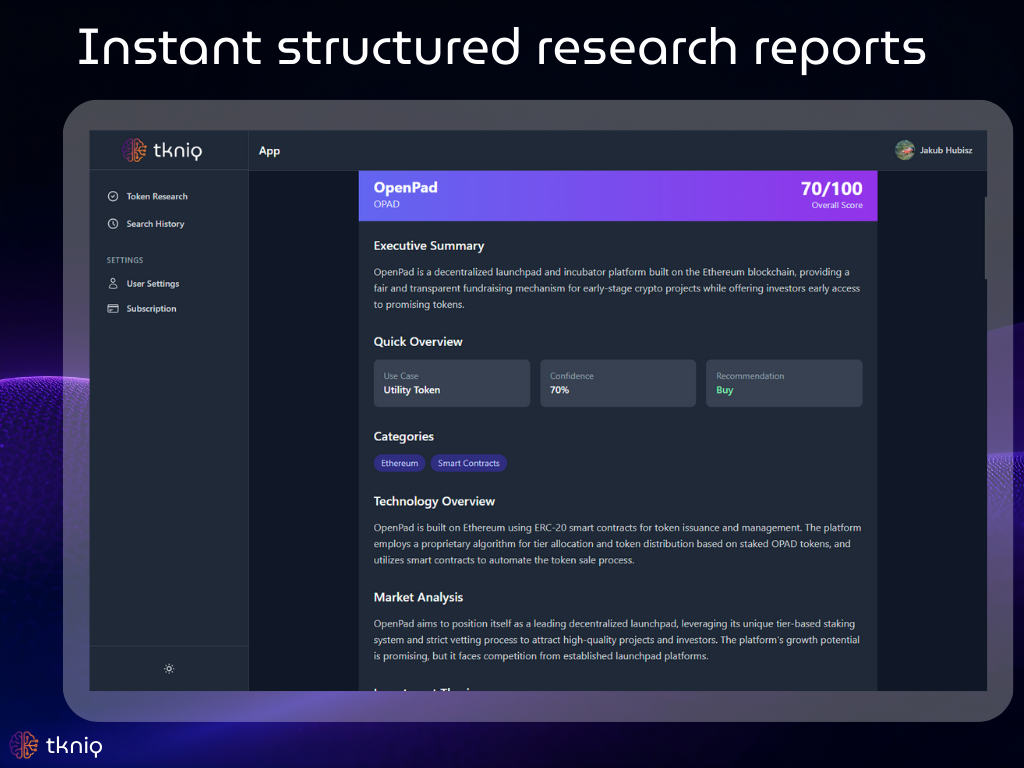Open Search History in the sidebar

pyautogui.click(x=155, y=224)
